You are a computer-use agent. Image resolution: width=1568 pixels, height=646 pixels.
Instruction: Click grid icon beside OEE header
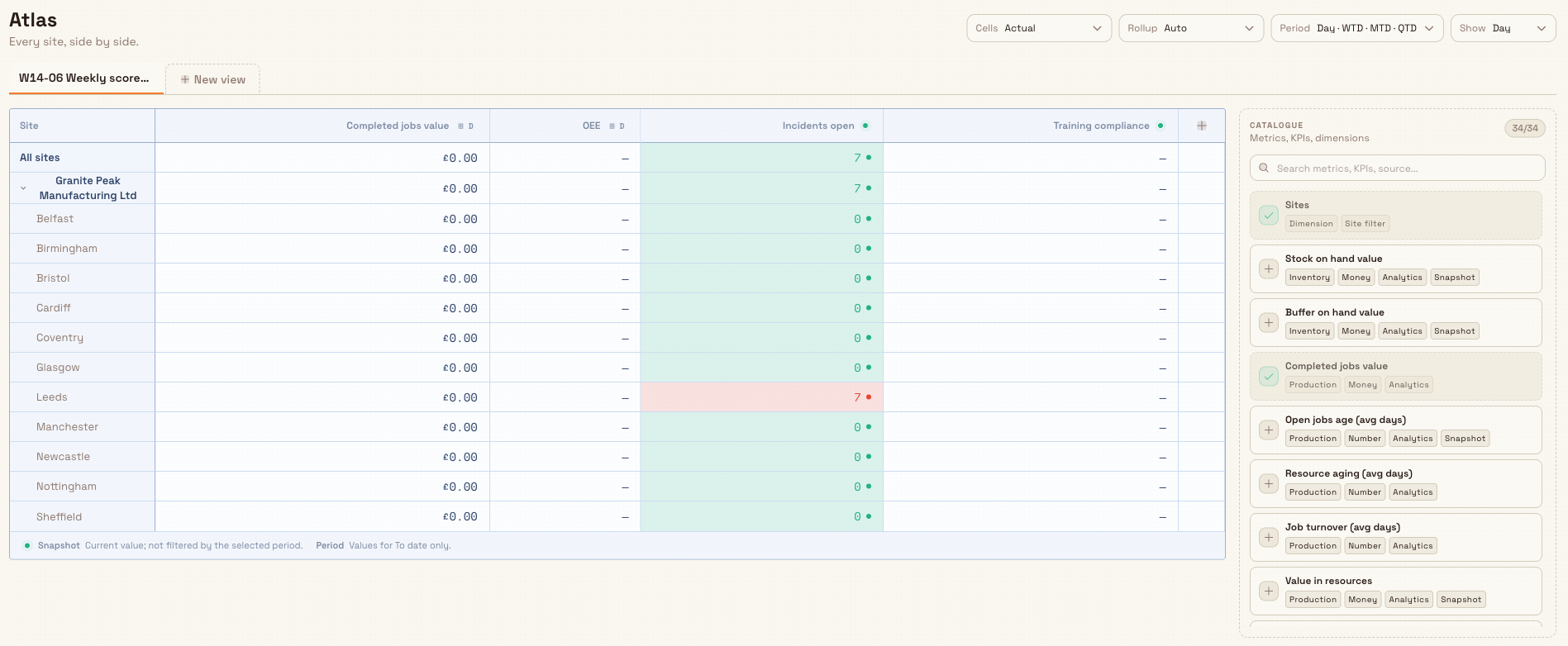click(x=612, y=126)
